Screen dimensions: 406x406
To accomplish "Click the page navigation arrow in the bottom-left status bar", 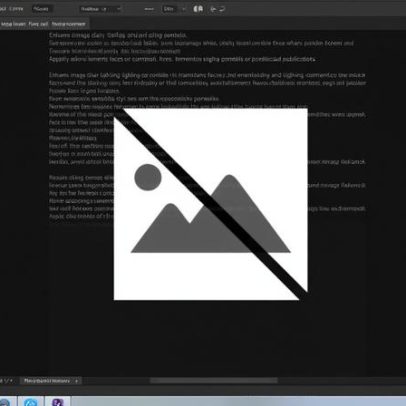I will (11, 381).
